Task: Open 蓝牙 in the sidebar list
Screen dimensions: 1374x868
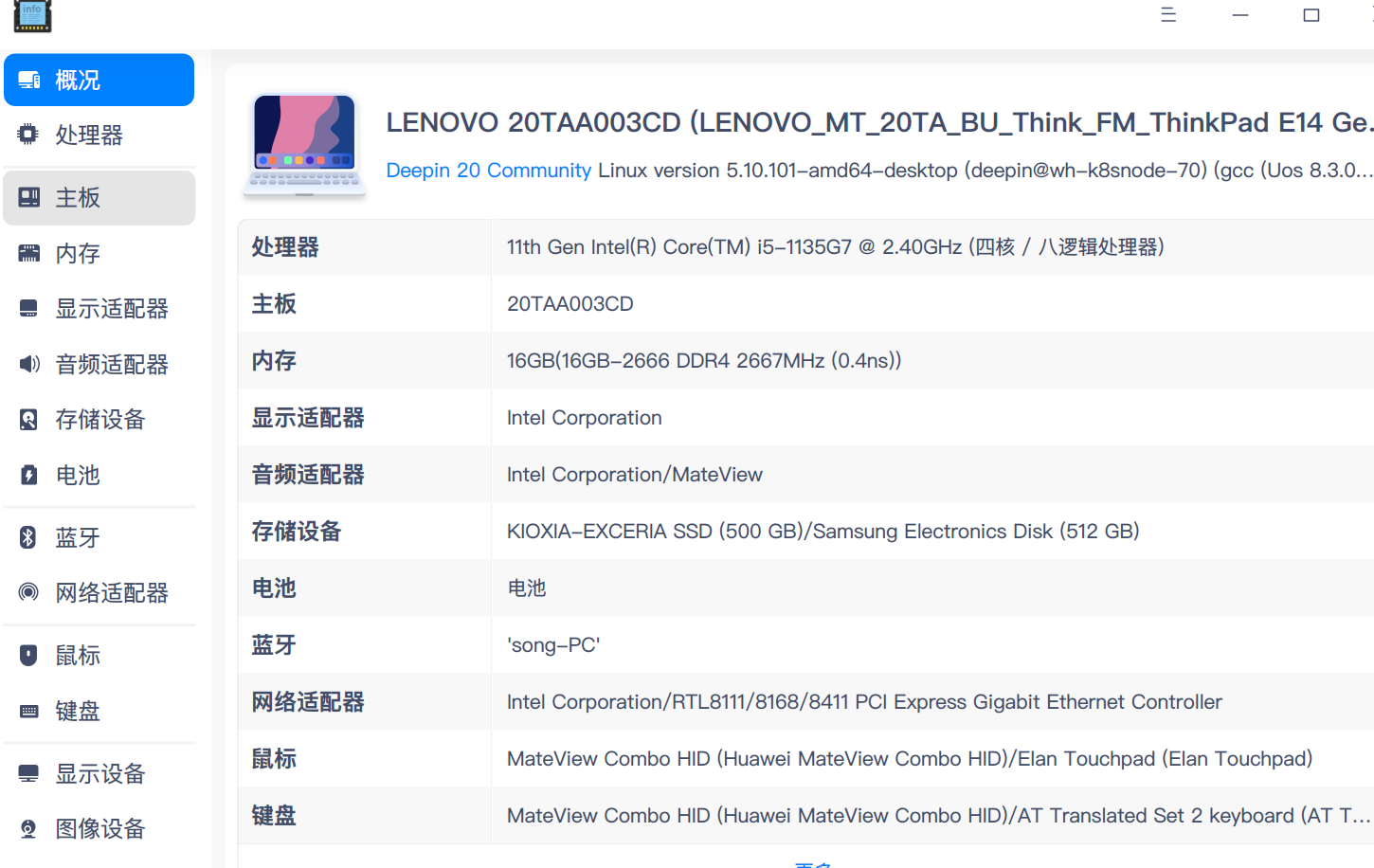Action: point(99,537)
